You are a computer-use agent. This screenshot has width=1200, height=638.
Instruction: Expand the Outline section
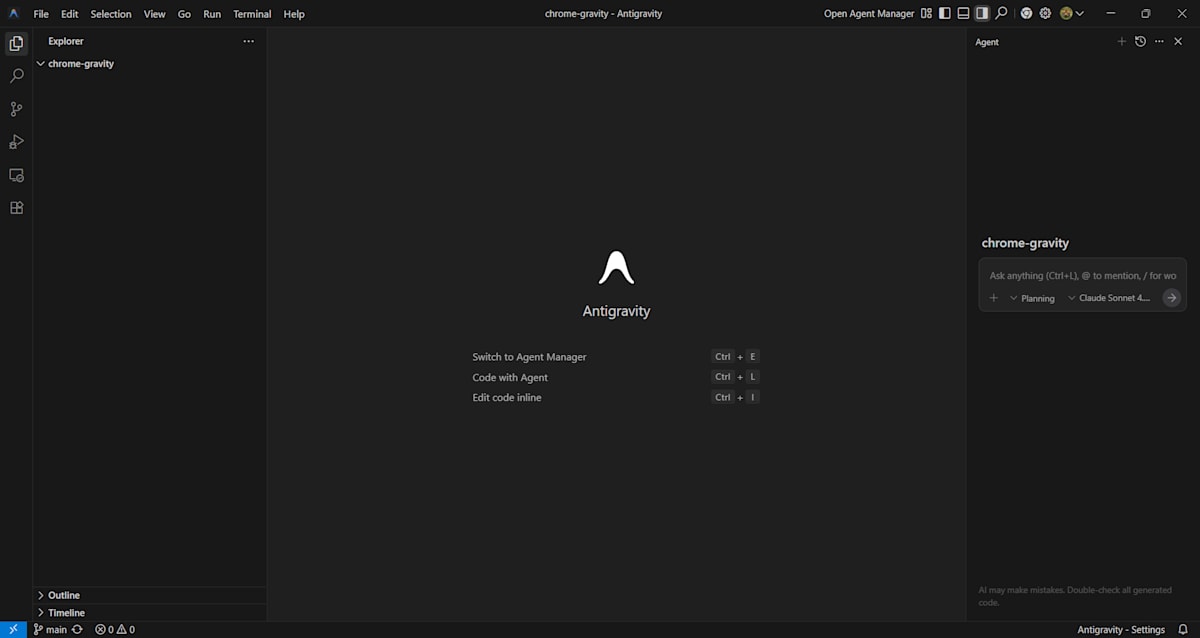point(63,595)
